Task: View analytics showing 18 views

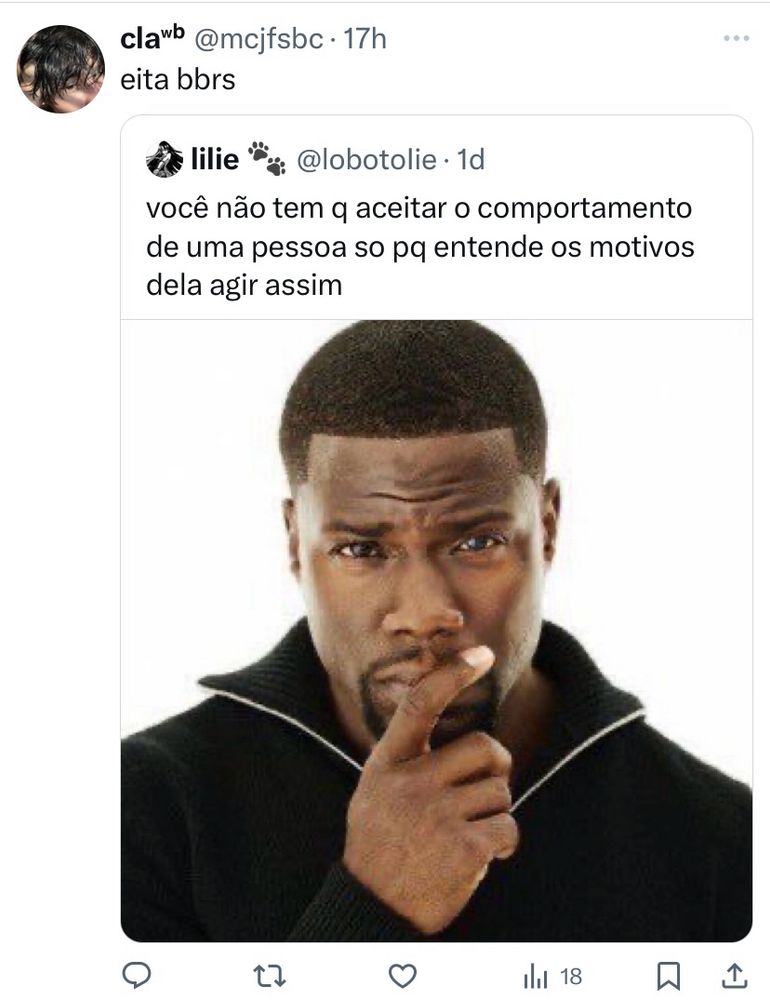Action: [x=552, y=976]
